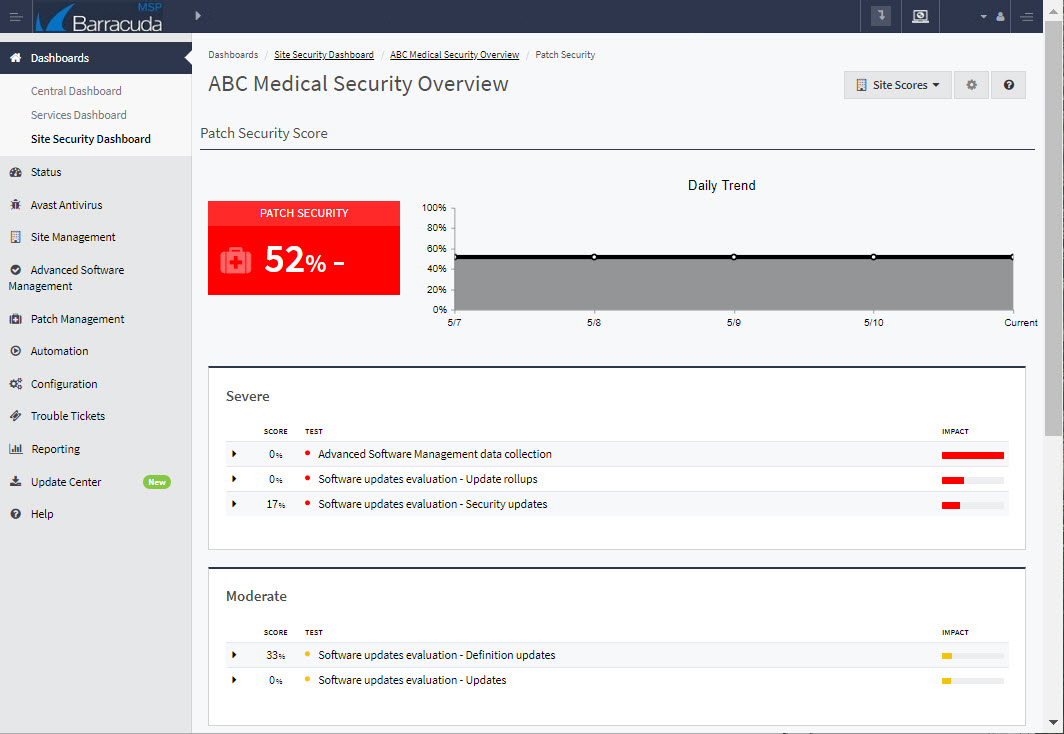
Task: Click the vertical scrollbar thumb on the right
Action: [1053, 227]
